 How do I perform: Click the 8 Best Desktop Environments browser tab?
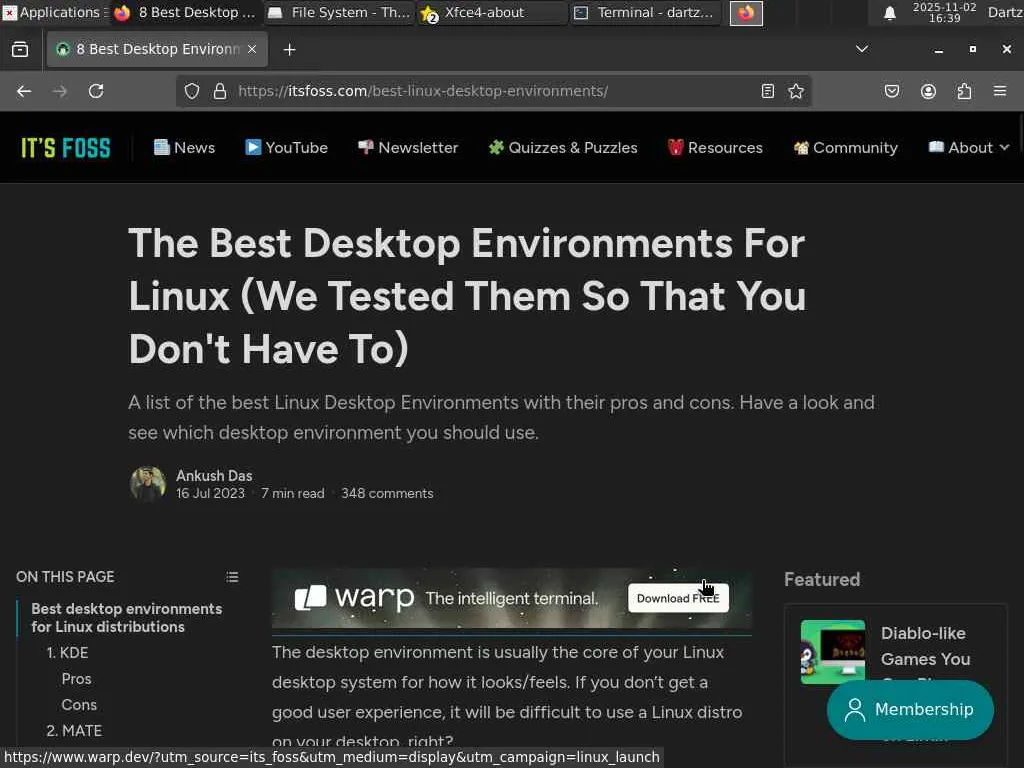click(x=157, y=50)
